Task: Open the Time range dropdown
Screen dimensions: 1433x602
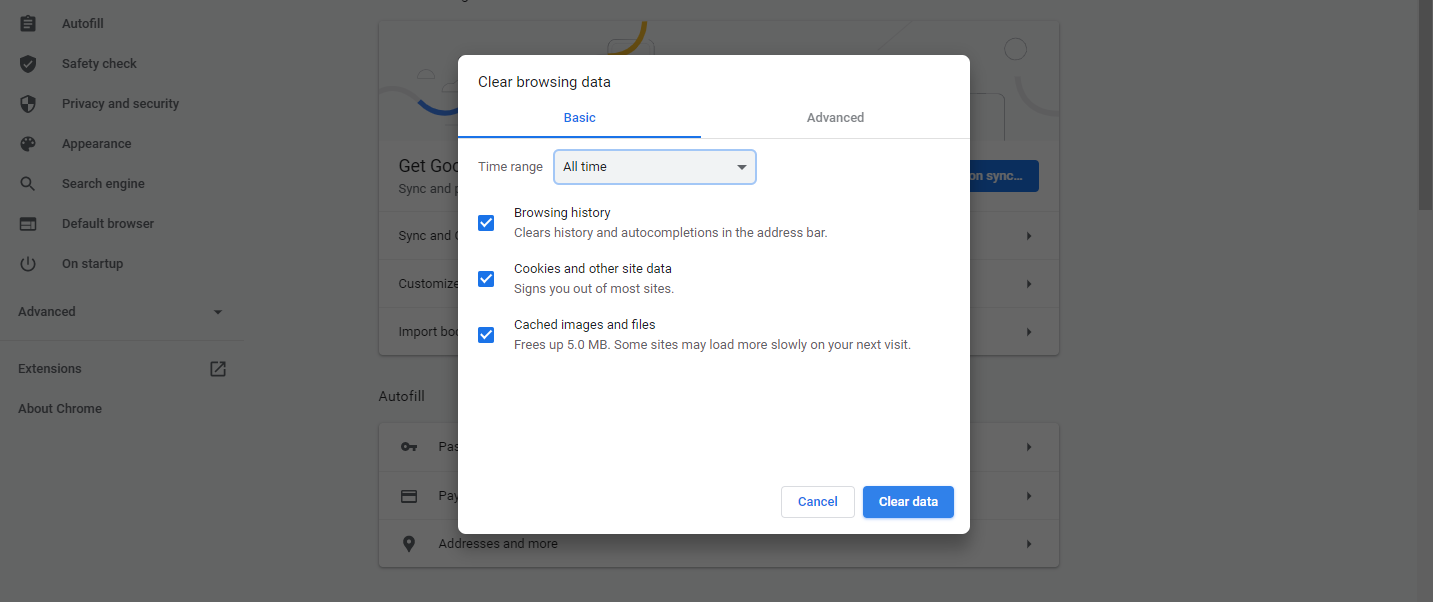Action: coord(654,167)
